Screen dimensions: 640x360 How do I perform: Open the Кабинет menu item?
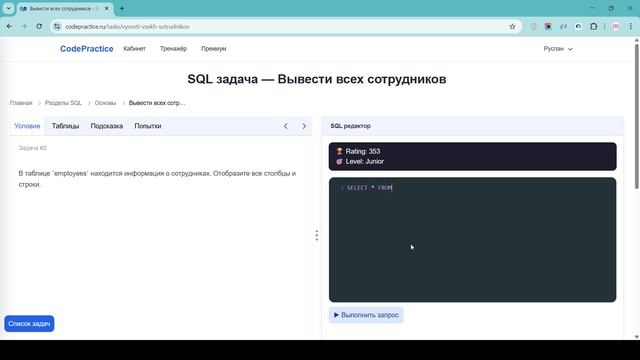coord(134,49)
